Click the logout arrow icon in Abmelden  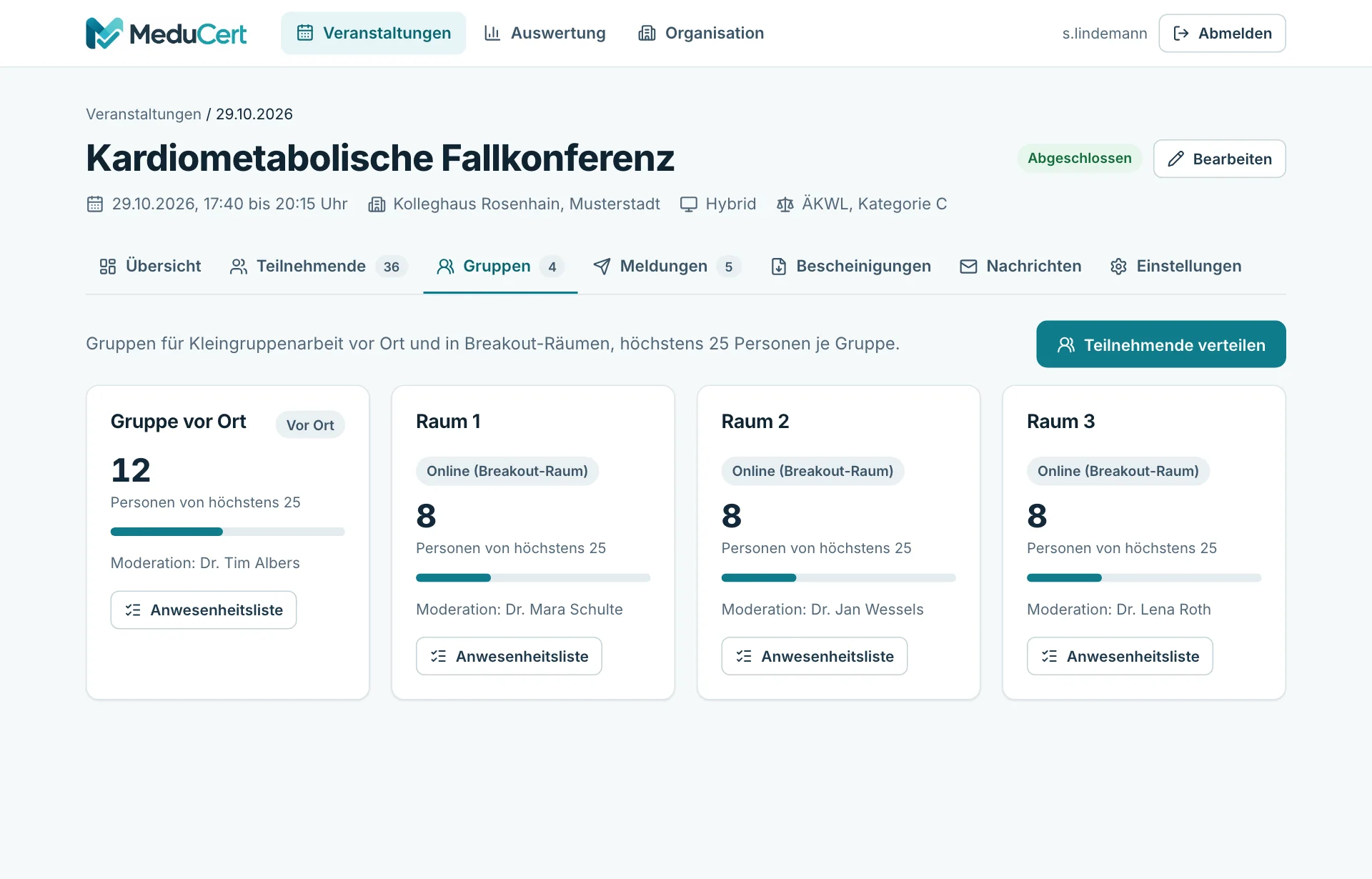[x=1181, y=33]
